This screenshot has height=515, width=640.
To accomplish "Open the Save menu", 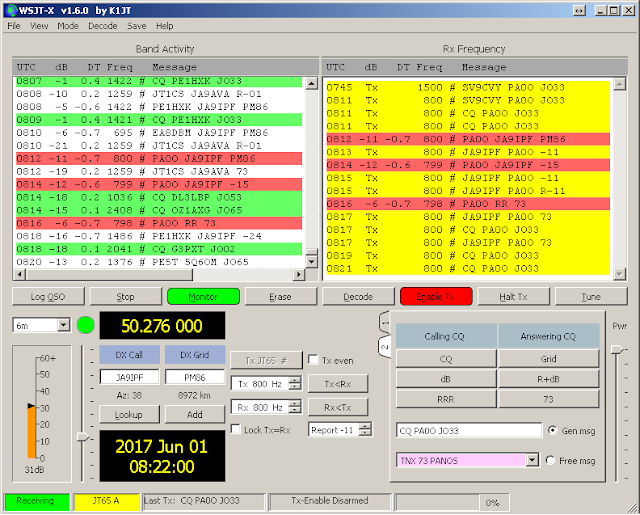I will [136, 26].
